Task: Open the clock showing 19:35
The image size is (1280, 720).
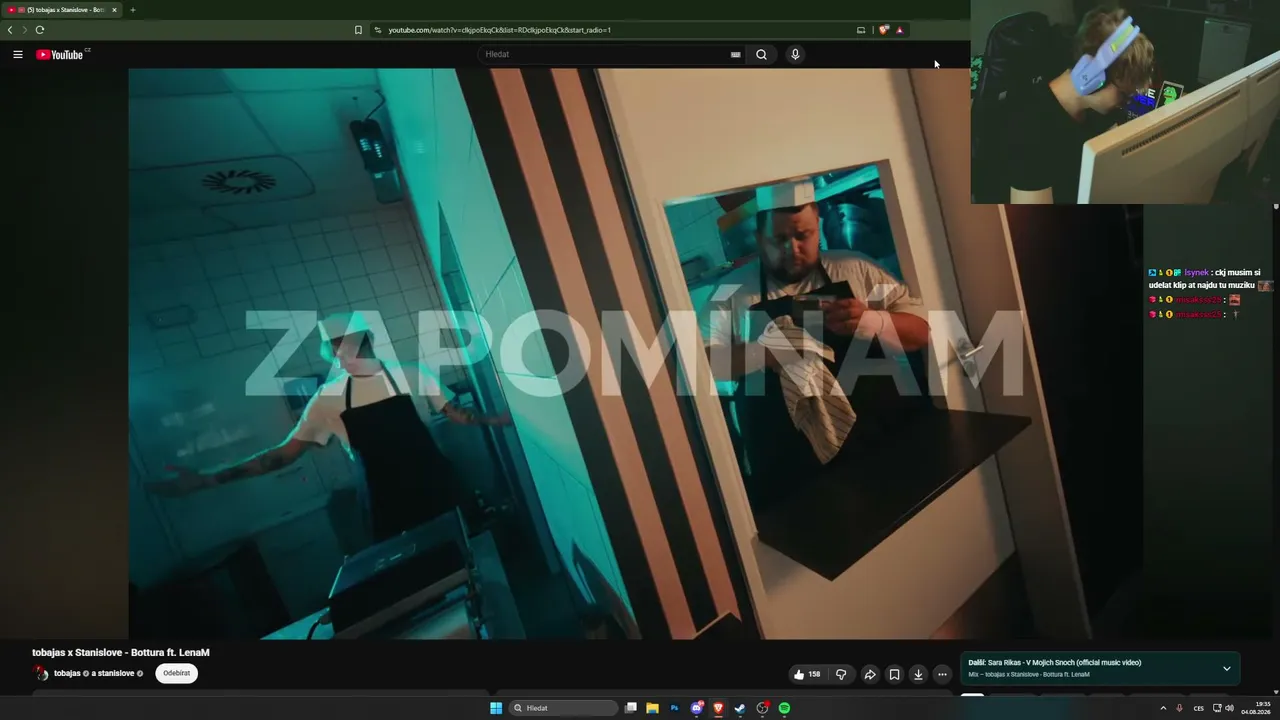Action: tap(1256, 708)
